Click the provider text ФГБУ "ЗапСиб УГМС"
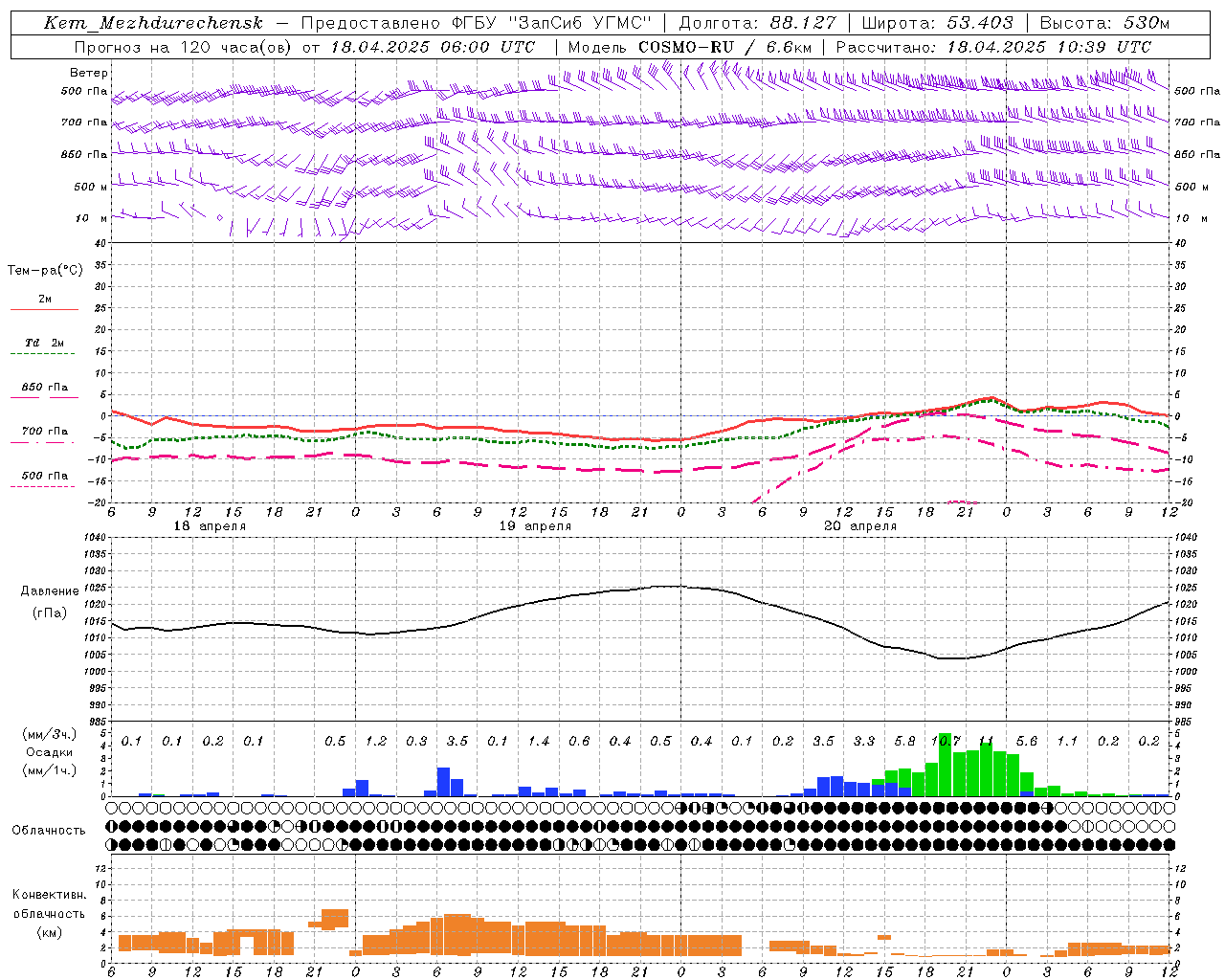The height and width of the screenshot is (980, 1225). pos(551,23)
